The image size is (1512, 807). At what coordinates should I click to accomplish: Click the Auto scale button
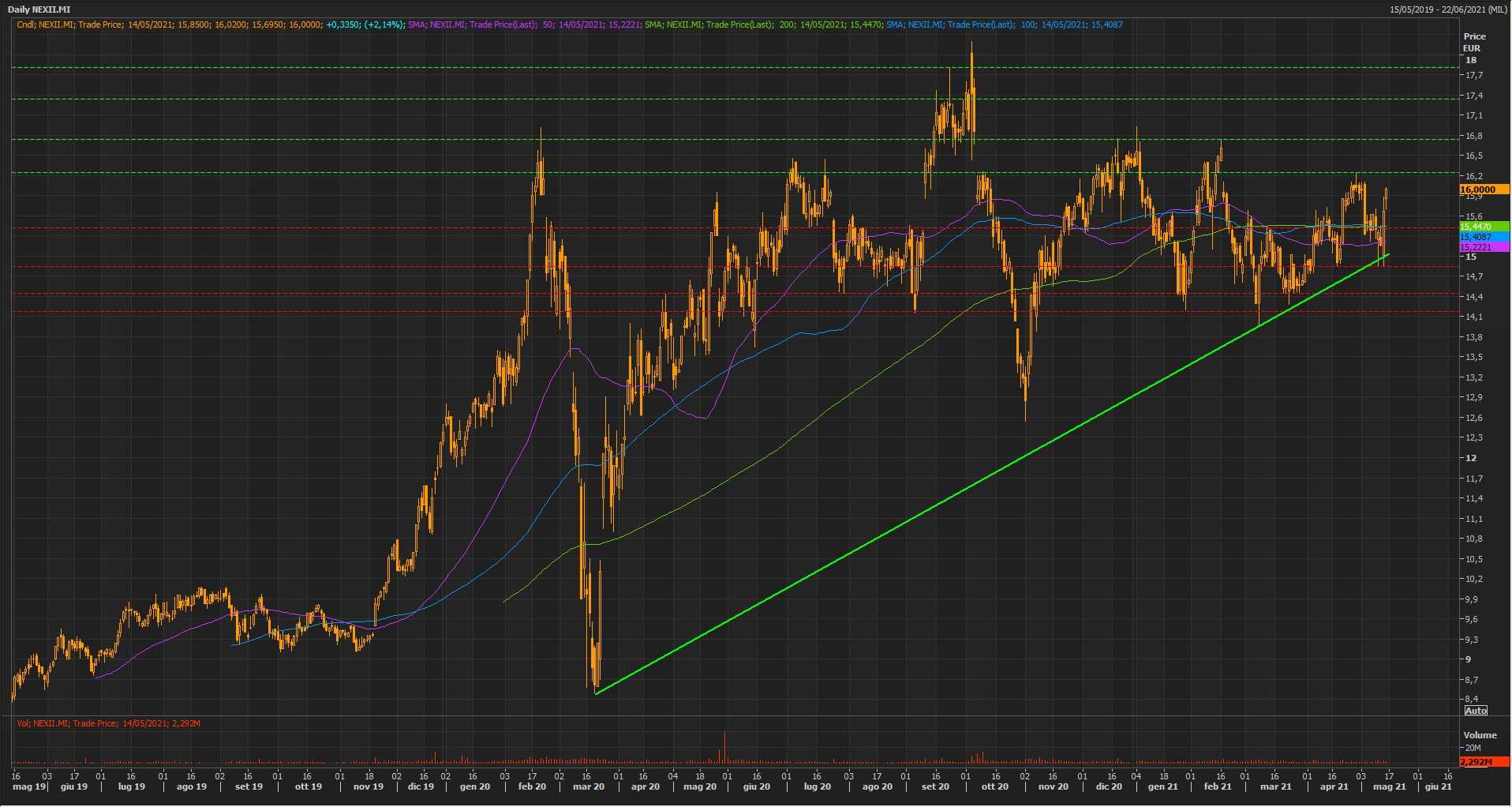click(x=1475, y=711)
